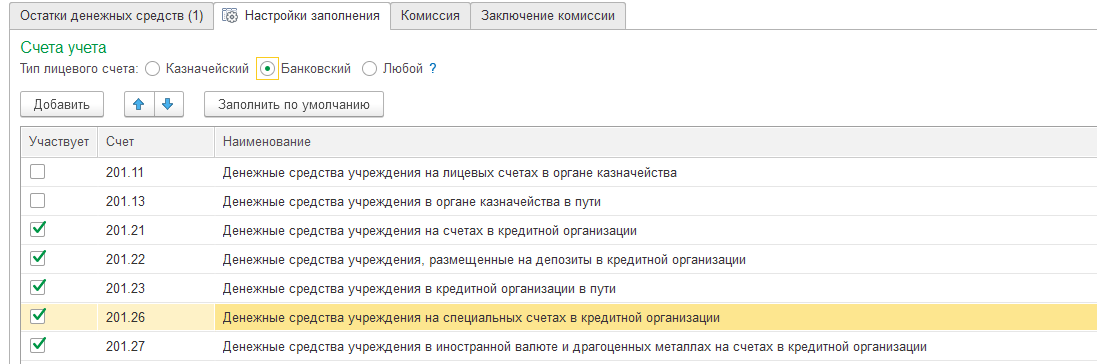Select the 201.21 account cell
Viewport: 1097px width, 364px height.
[156, 230]
